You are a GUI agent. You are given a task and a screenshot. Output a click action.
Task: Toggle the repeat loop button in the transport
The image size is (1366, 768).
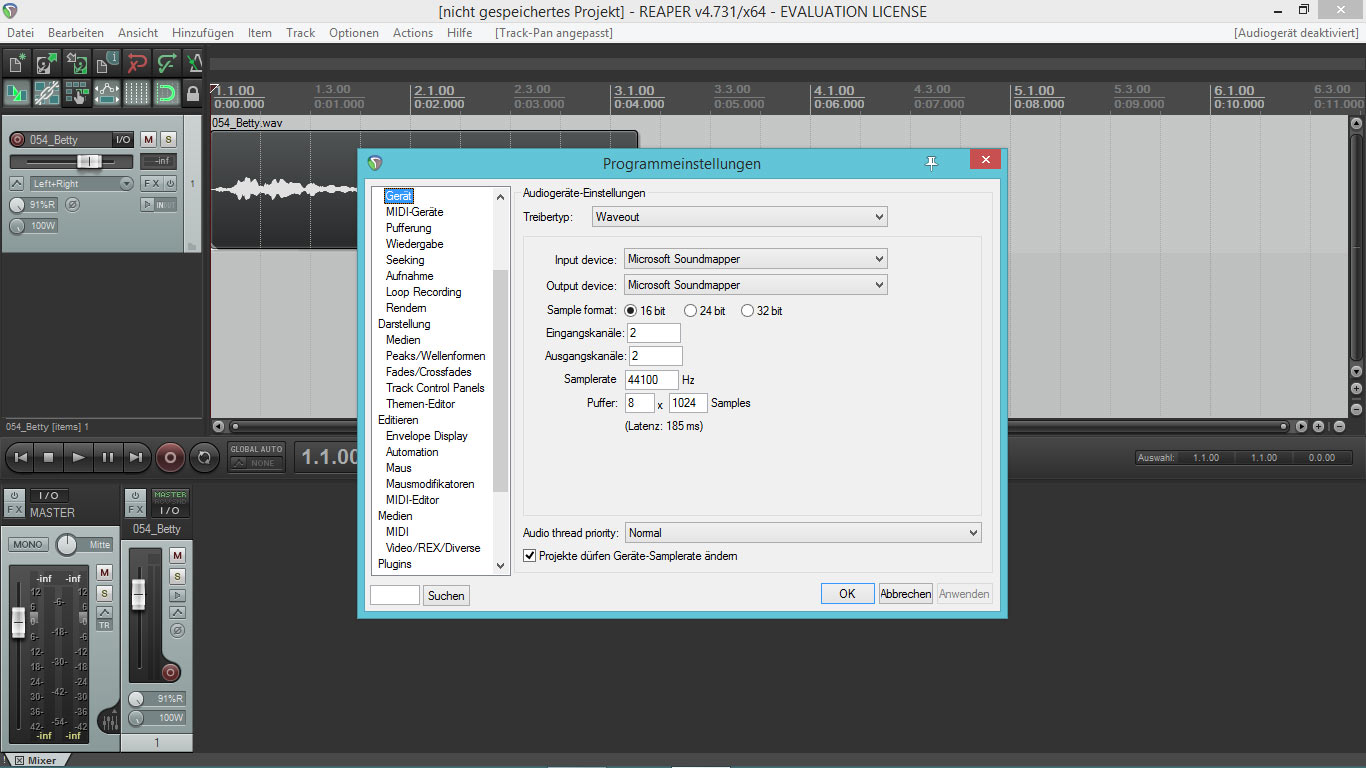204,457
